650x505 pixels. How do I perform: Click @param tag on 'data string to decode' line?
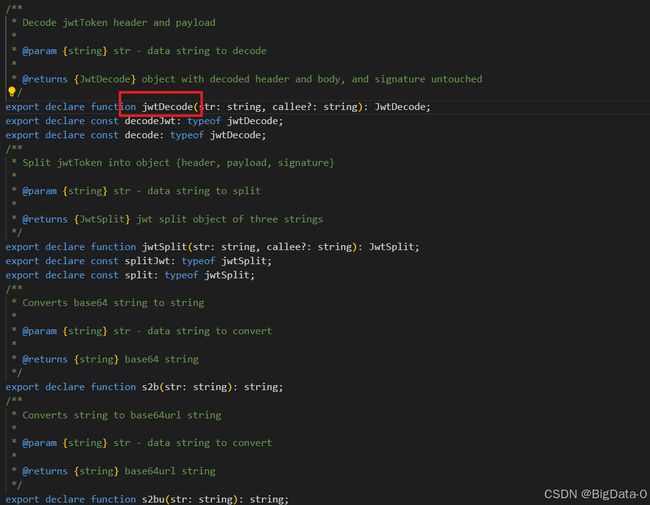coord(39,51)
